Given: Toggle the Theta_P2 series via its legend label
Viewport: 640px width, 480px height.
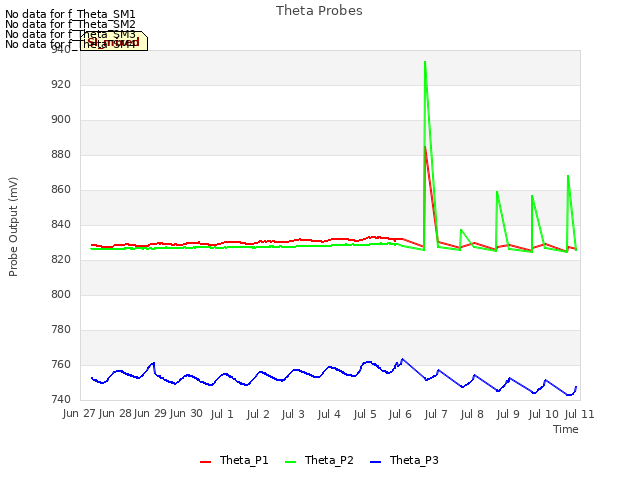Looking at the screenshot, I should (329, 460).
